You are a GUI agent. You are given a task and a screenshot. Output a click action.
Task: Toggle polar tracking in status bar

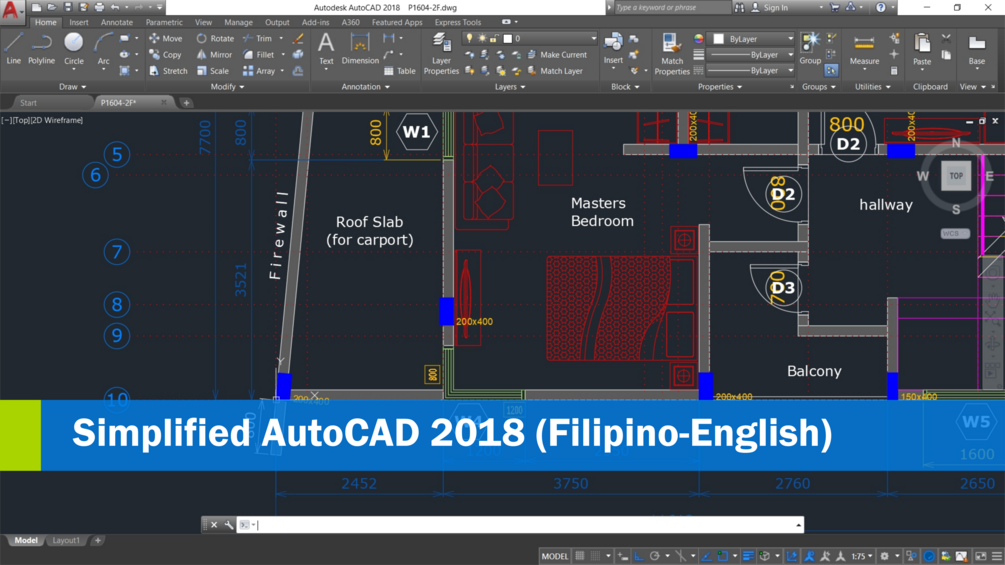tap(654, 556)
